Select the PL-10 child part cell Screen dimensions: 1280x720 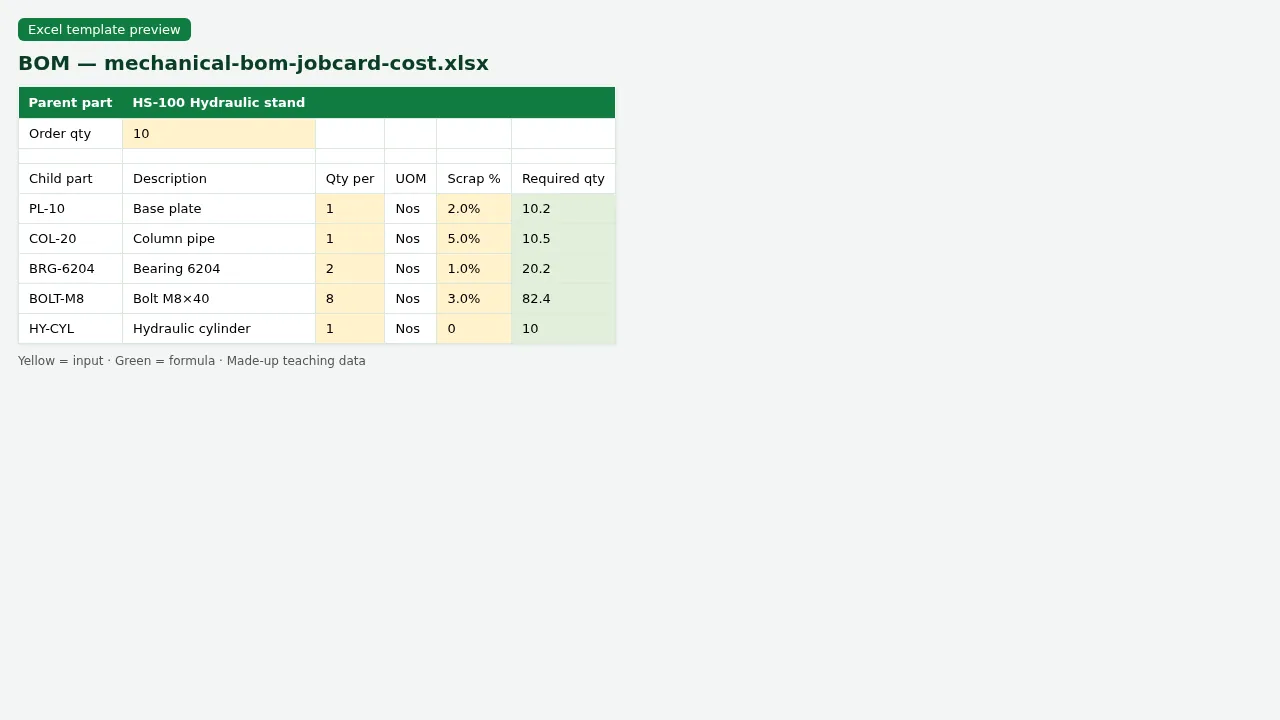(71, 209)
